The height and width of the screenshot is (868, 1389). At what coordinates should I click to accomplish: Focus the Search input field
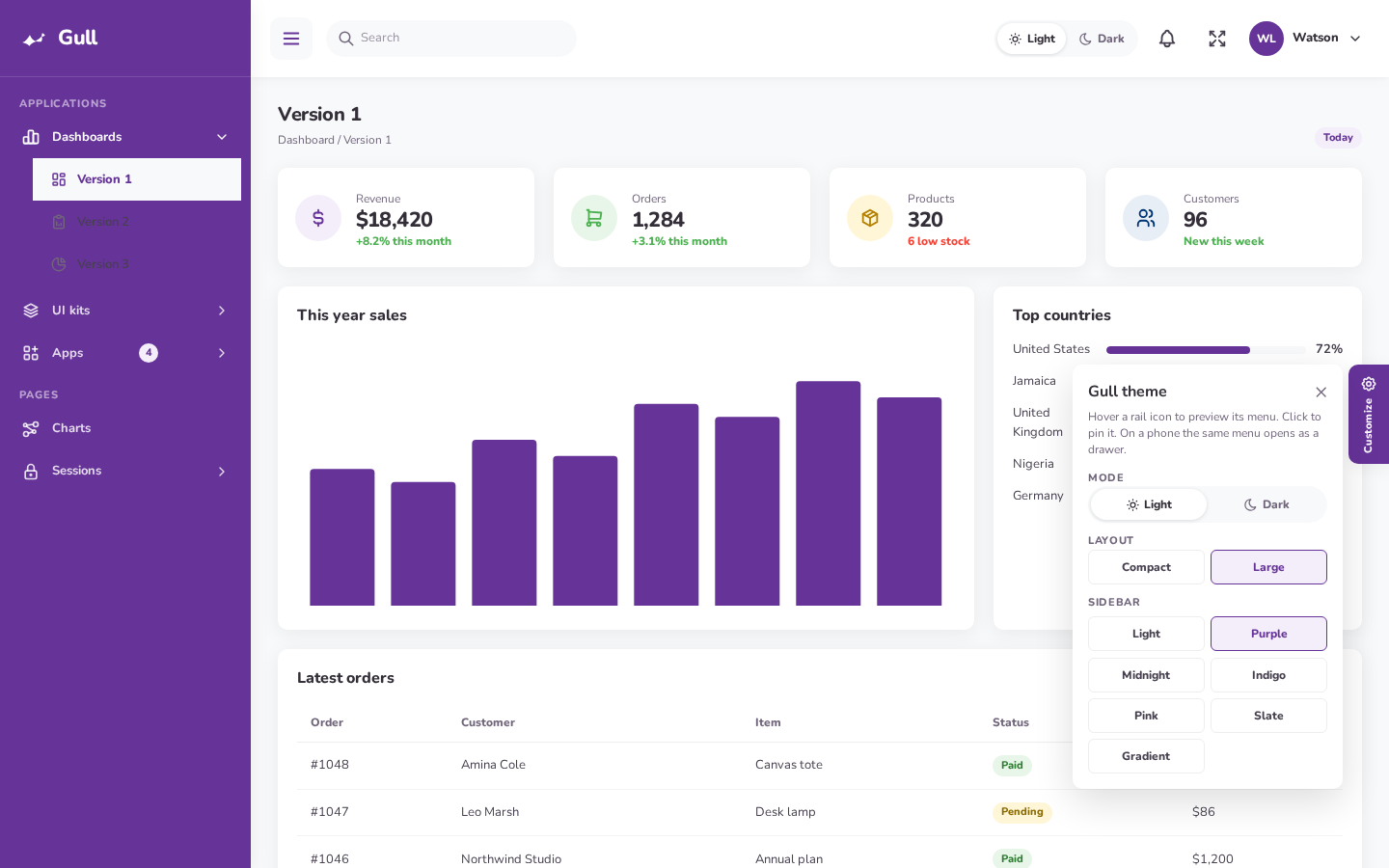coord(451,39)
